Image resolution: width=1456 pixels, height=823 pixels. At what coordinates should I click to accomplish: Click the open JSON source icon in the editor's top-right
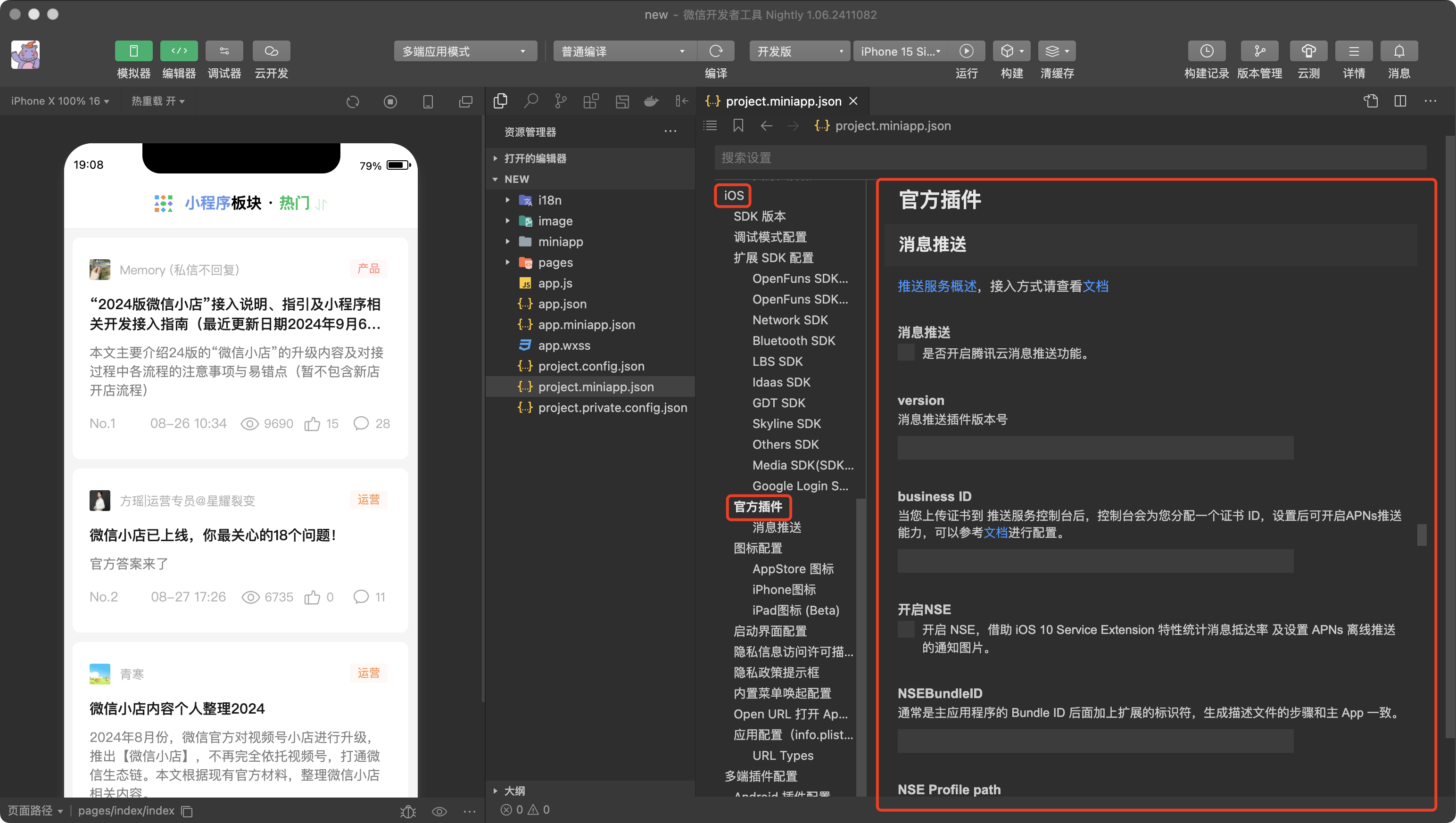pos(1371,101)
